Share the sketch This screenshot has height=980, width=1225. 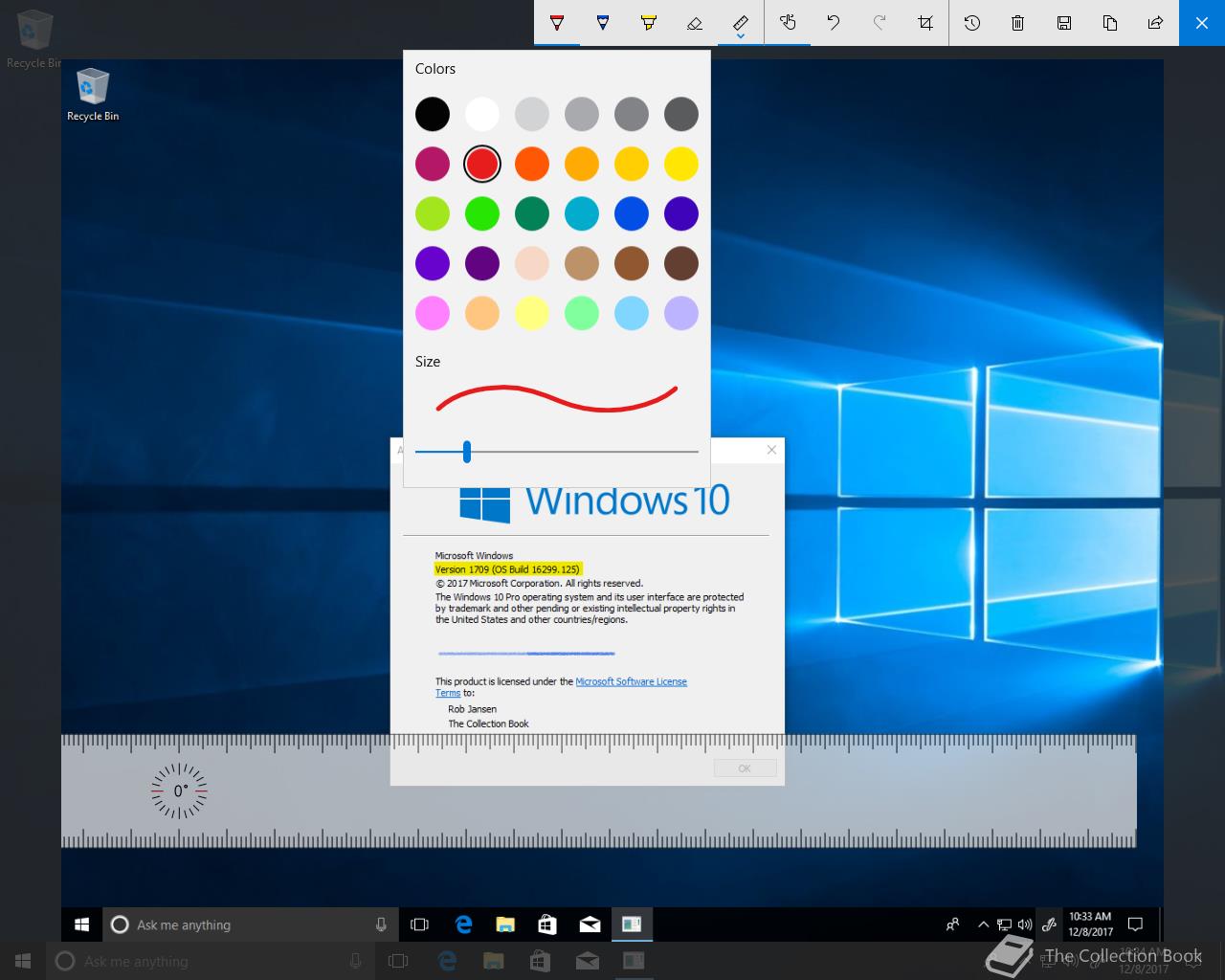[x=1156, y=23]
